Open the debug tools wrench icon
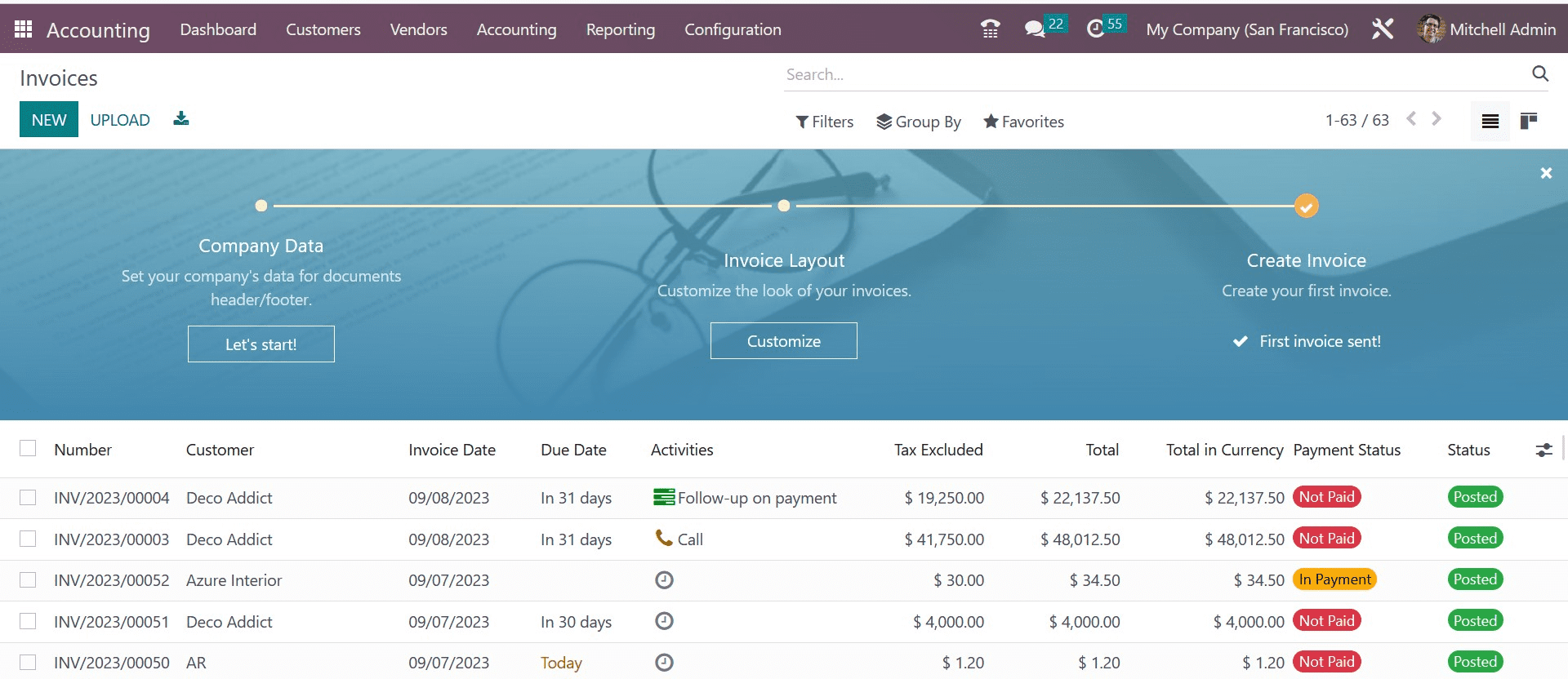The width and height of the screenshot is (1568, 679). point(1383,29)
